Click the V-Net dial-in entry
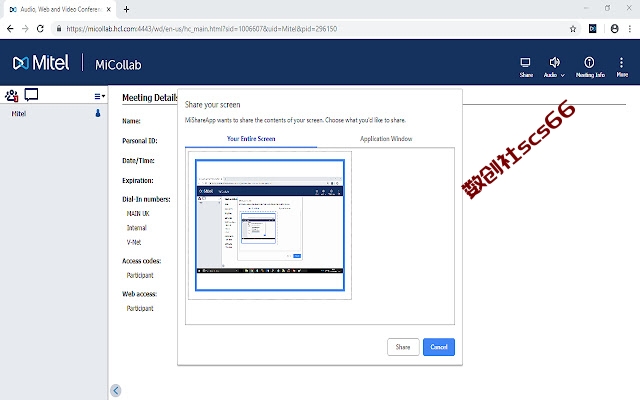 (x=134, y=242)
